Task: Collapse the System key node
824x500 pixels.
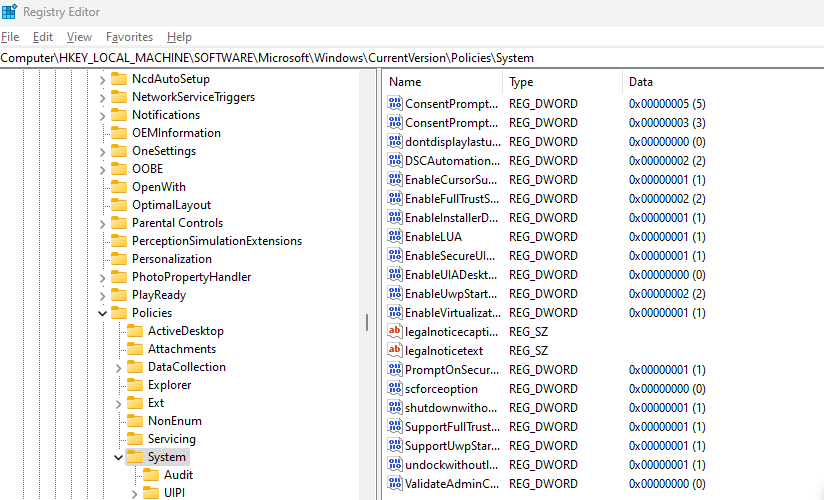Action: pyautogui.click(x=118, y=457)
